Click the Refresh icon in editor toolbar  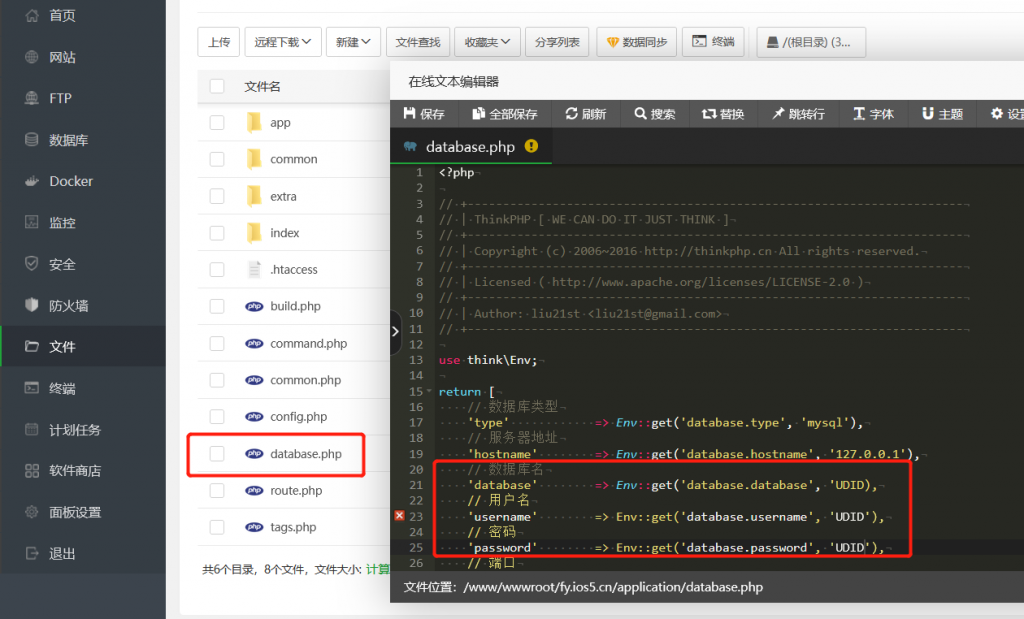click(571, 114)
